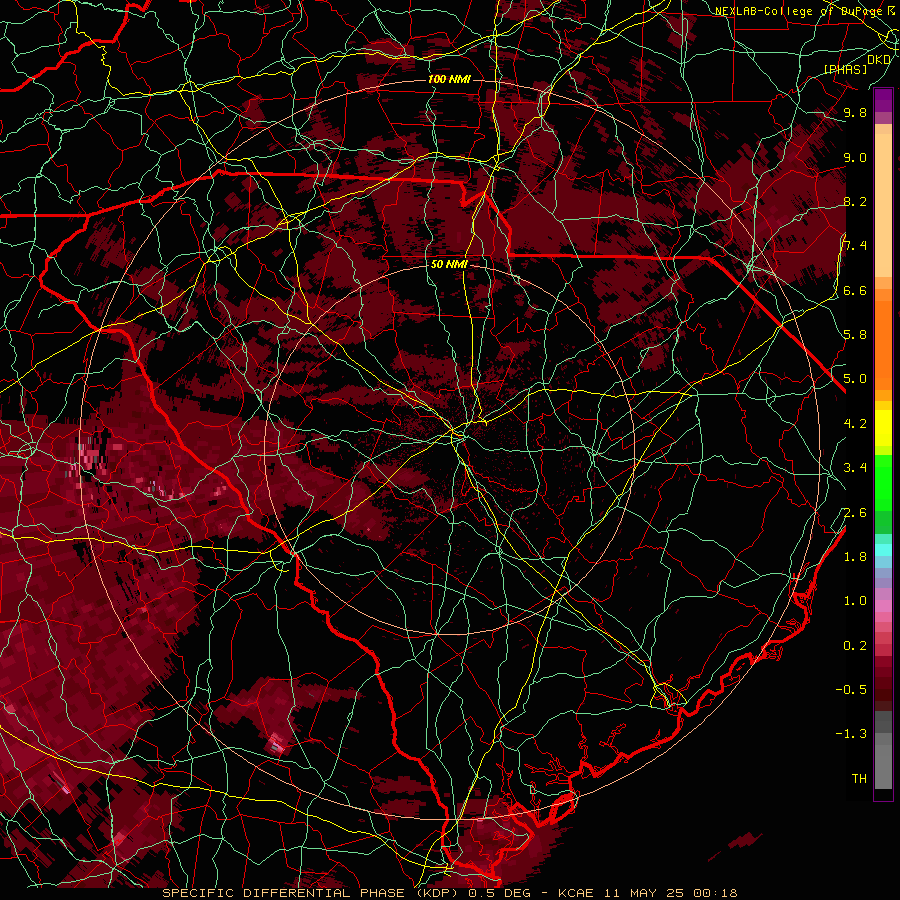900x900 pixels.
Task: Click the 4.2 value on the color scale
Action: pyautogui.click(x=855, y=424)
